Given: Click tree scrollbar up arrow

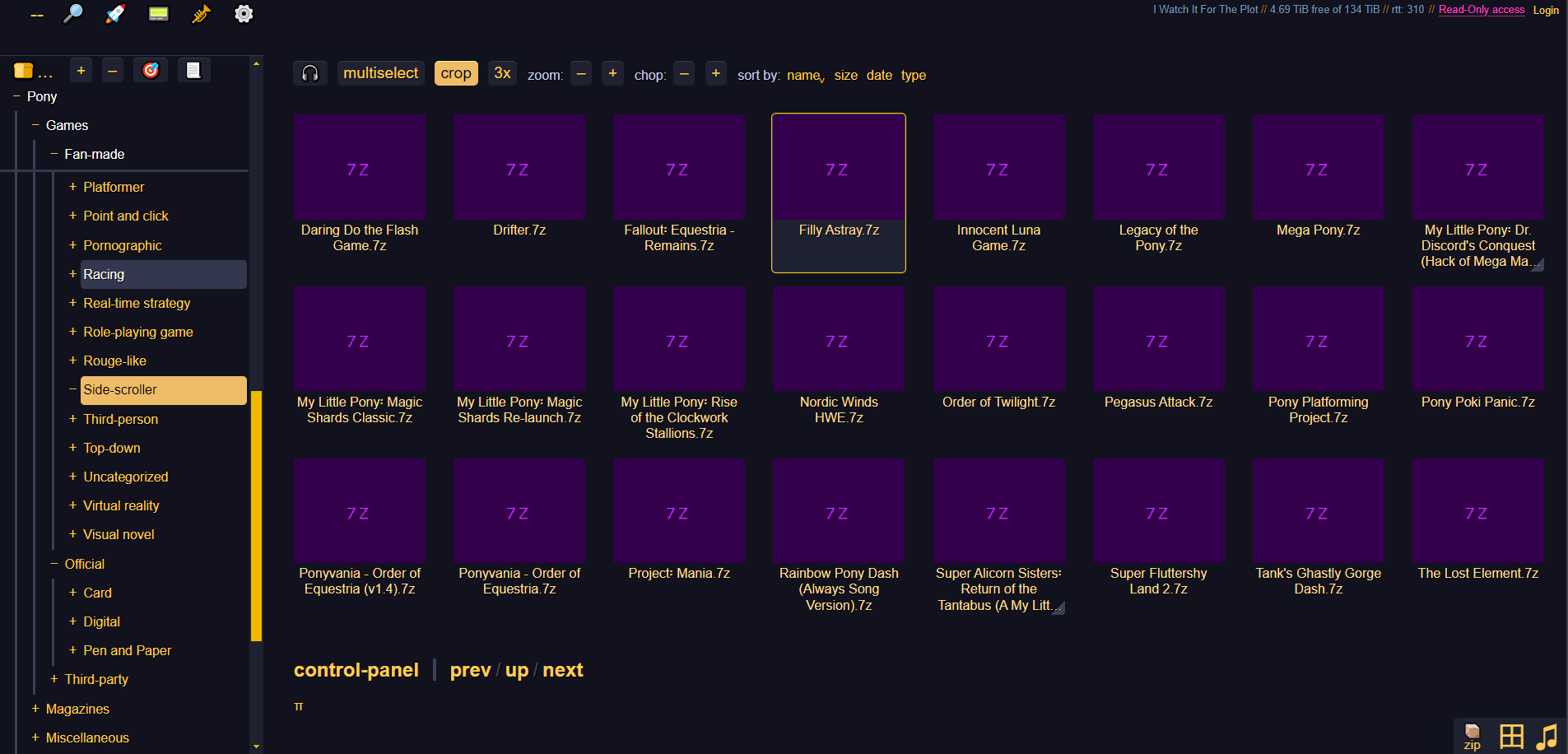Looking at the screenshot, I should 256,63.
